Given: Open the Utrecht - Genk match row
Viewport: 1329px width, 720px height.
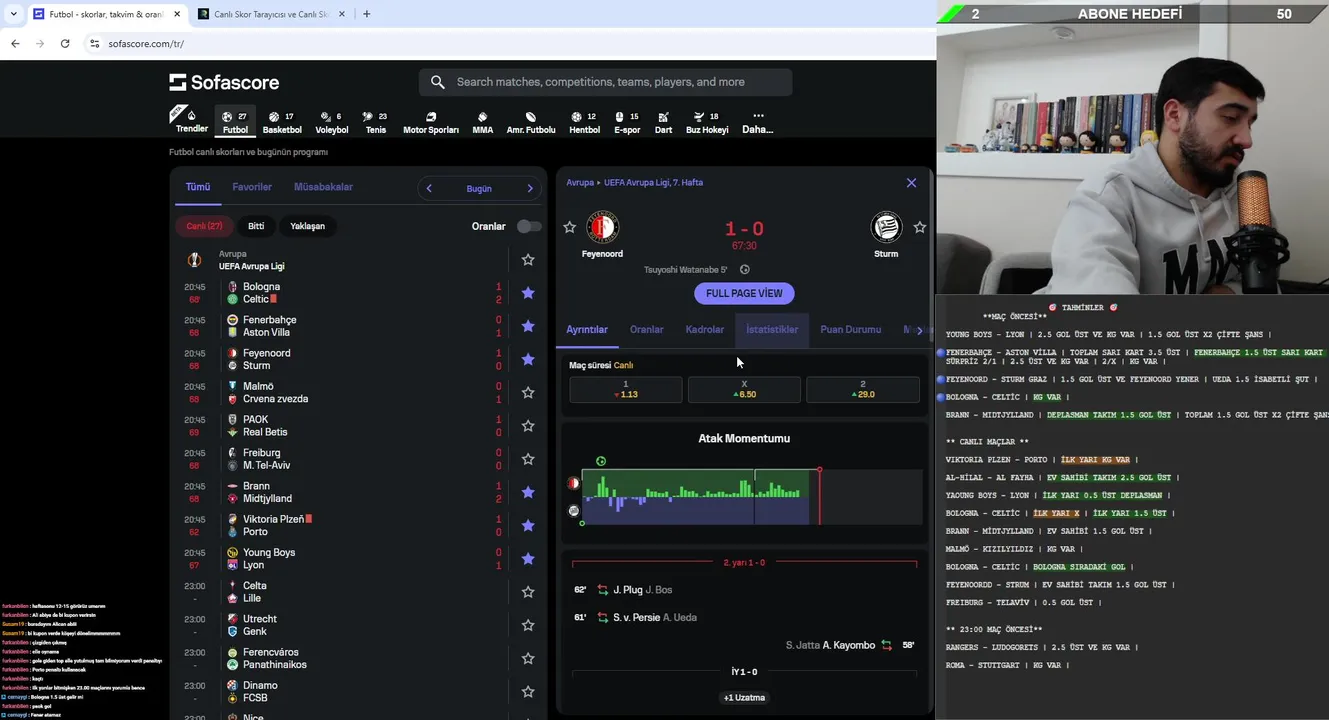Looking at the screenshot, I should (x=358, y=625).
